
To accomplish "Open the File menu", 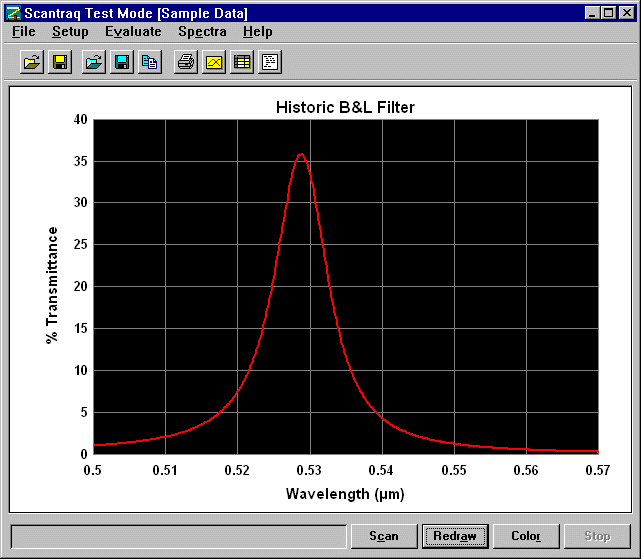I will 23,31.
